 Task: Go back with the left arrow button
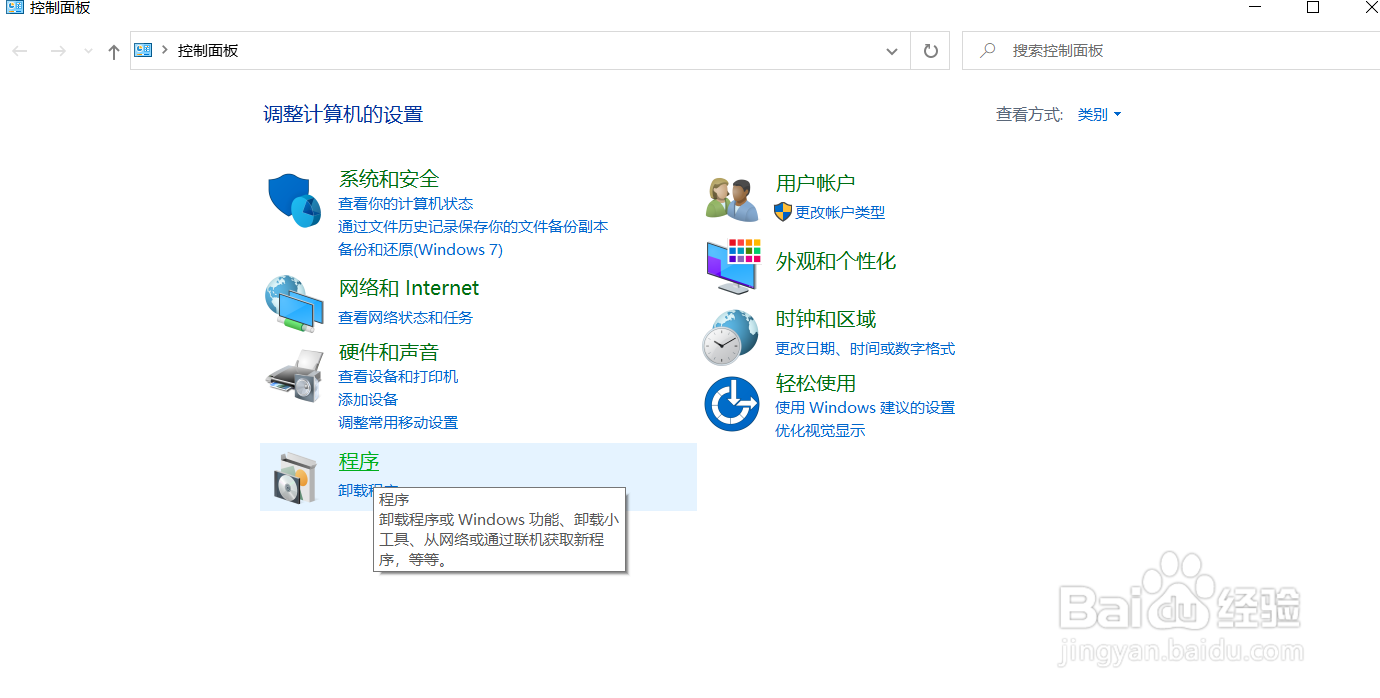coord(20,51)
